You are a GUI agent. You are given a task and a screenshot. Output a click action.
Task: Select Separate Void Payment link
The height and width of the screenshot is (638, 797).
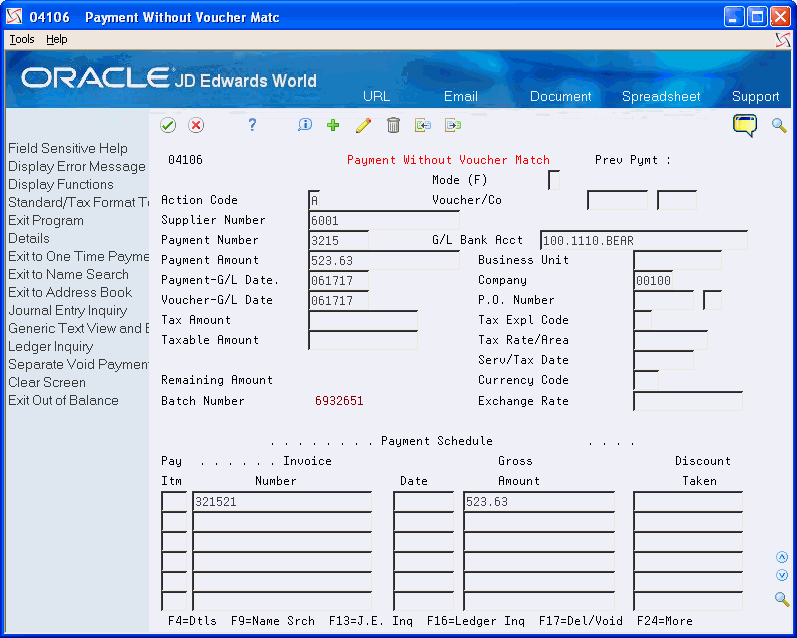point(78,364)
